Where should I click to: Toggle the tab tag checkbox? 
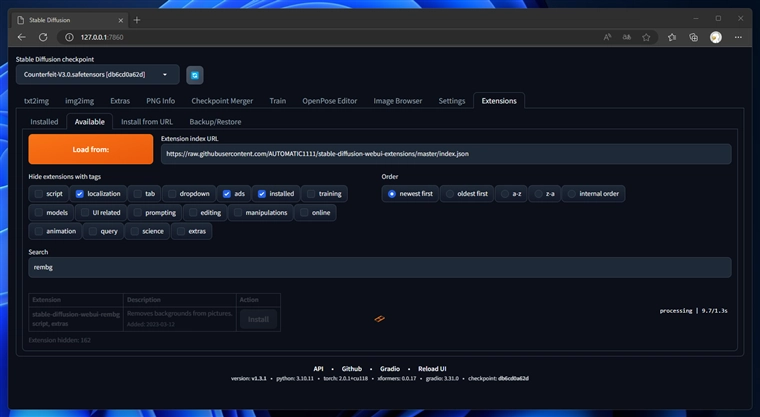pos(138,194)
